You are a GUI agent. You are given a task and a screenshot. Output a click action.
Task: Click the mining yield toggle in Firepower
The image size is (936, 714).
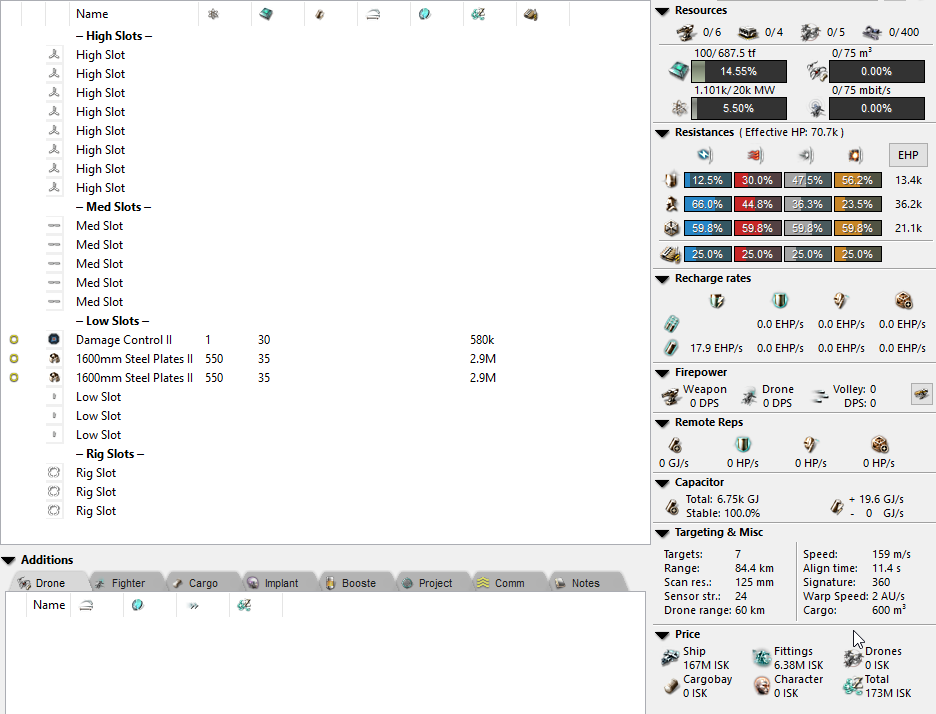[x=921, y=395]
